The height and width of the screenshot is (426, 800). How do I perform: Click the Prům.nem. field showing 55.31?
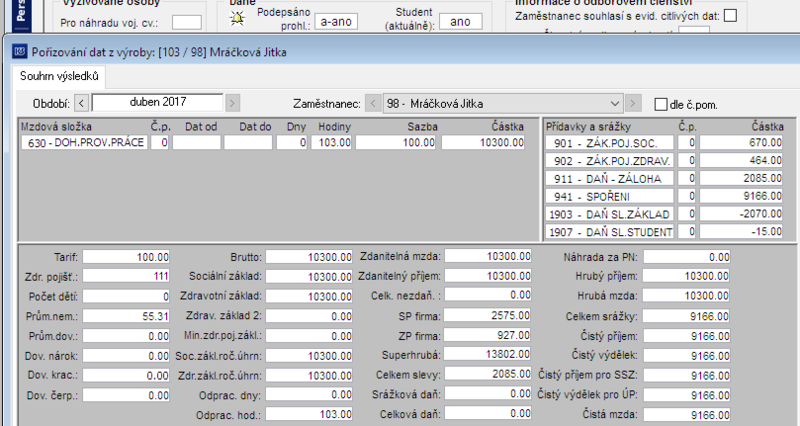tap(126, 316)
